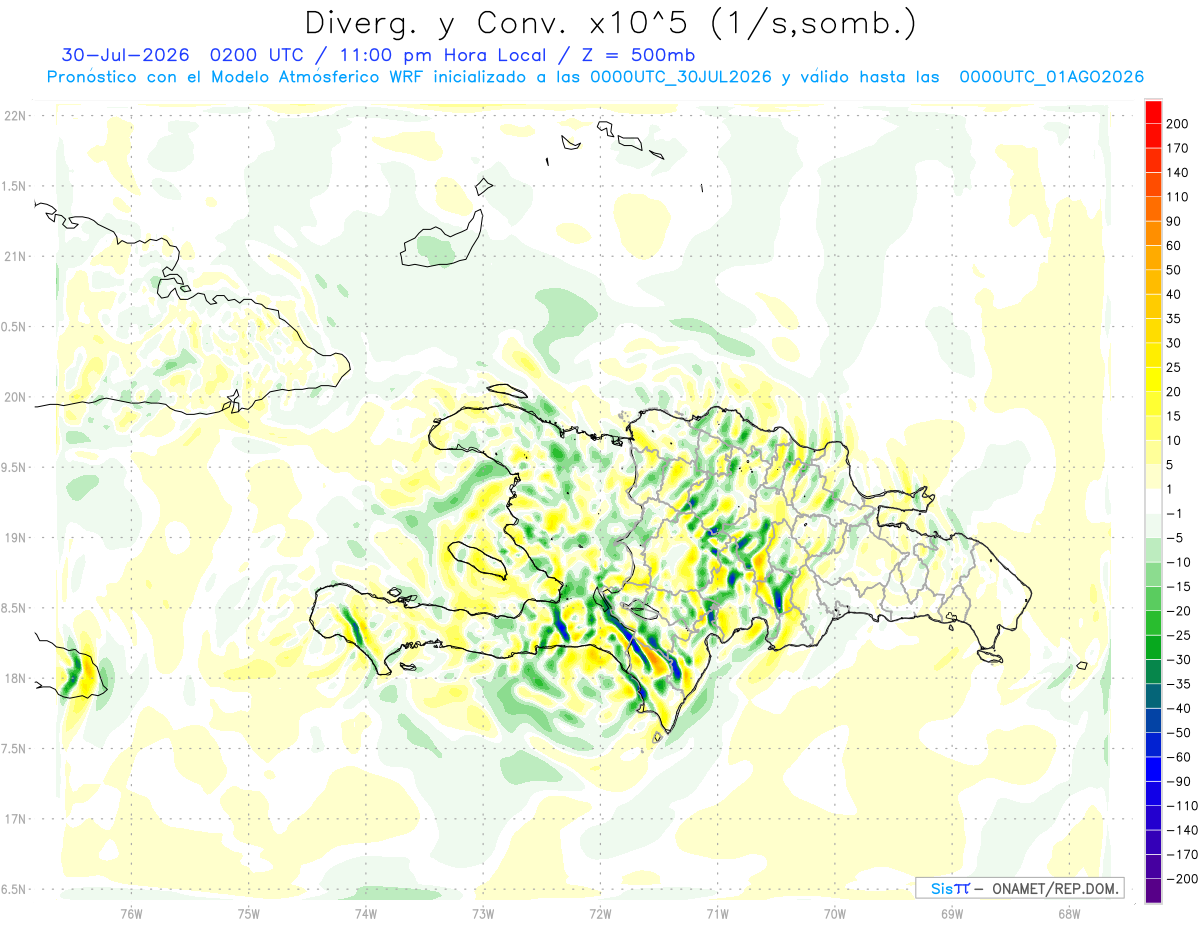Click the "200" value at the color bar top
This screenshot has width=1200, height=927.
click(x=1178, y=124)
